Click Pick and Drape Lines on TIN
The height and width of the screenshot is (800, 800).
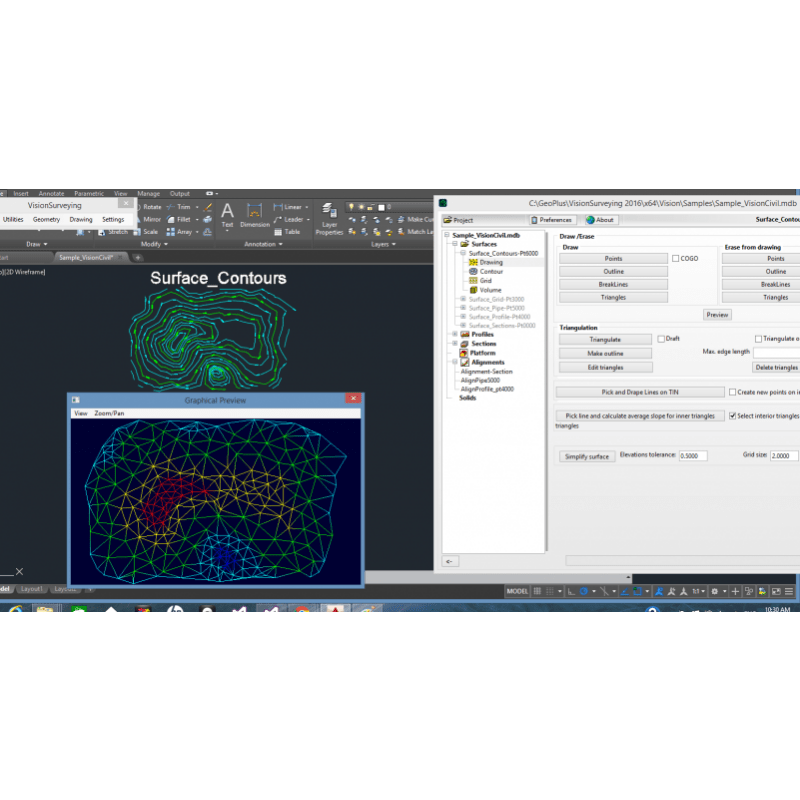(640, 392)
